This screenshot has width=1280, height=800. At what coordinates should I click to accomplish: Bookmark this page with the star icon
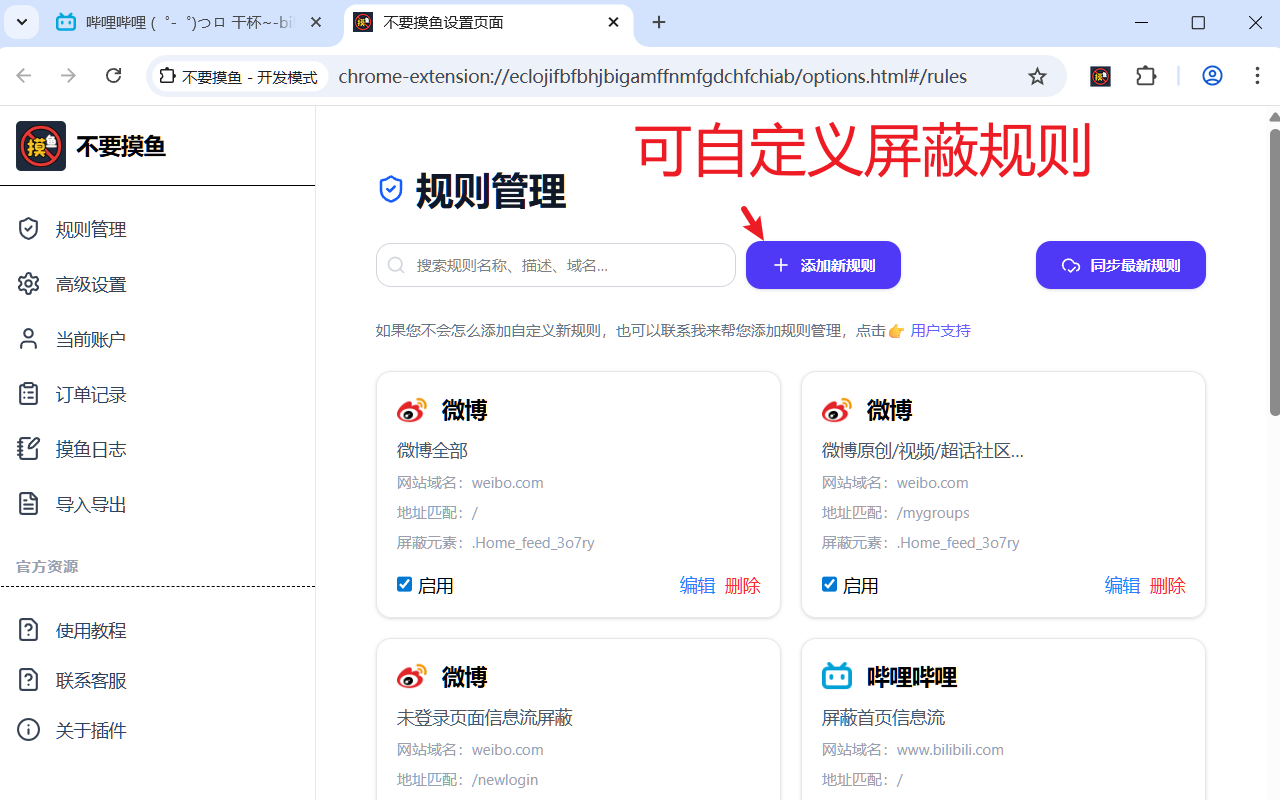pos(1037,76)
